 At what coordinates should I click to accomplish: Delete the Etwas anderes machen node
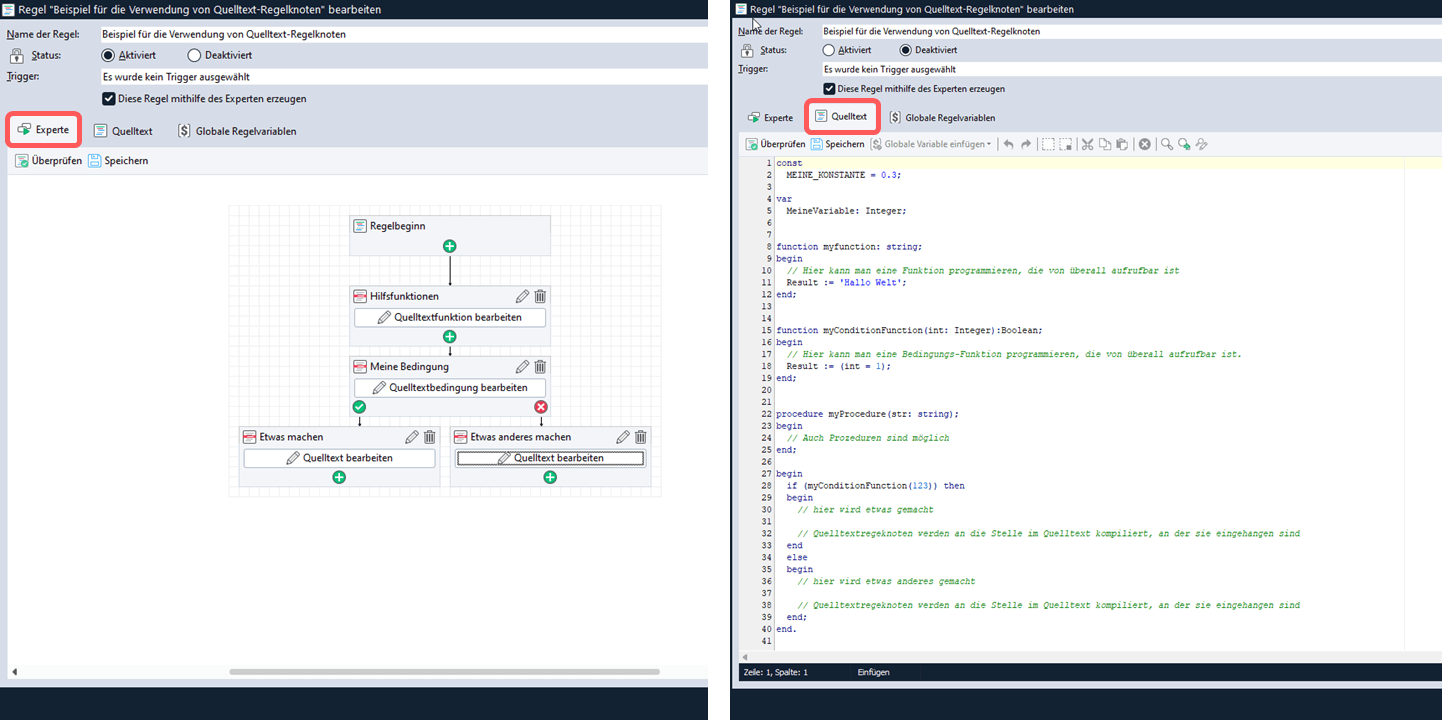[641, 437]
